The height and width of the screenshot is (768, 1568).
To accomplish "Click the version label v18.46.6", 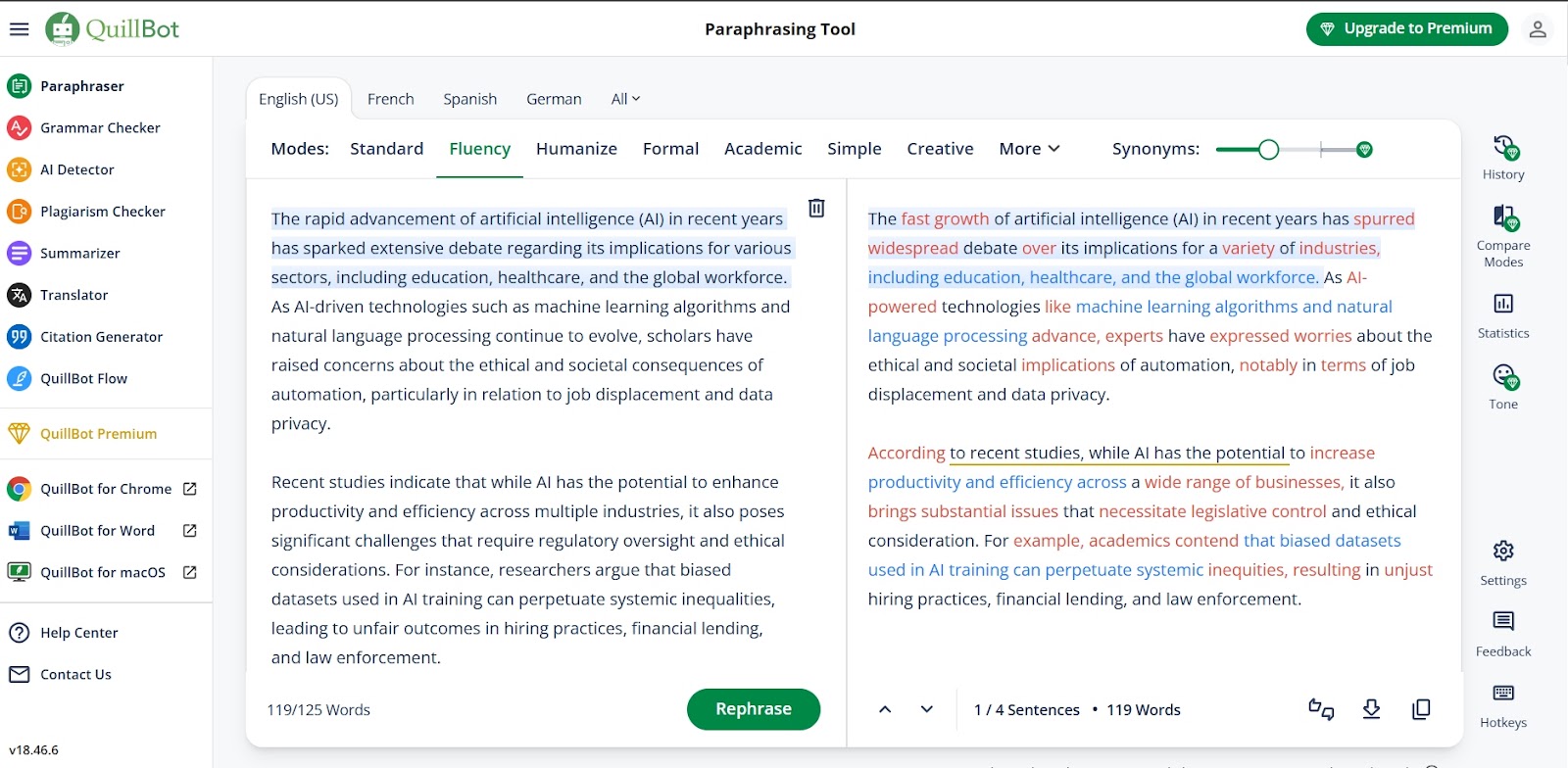I will pos(34,750).
